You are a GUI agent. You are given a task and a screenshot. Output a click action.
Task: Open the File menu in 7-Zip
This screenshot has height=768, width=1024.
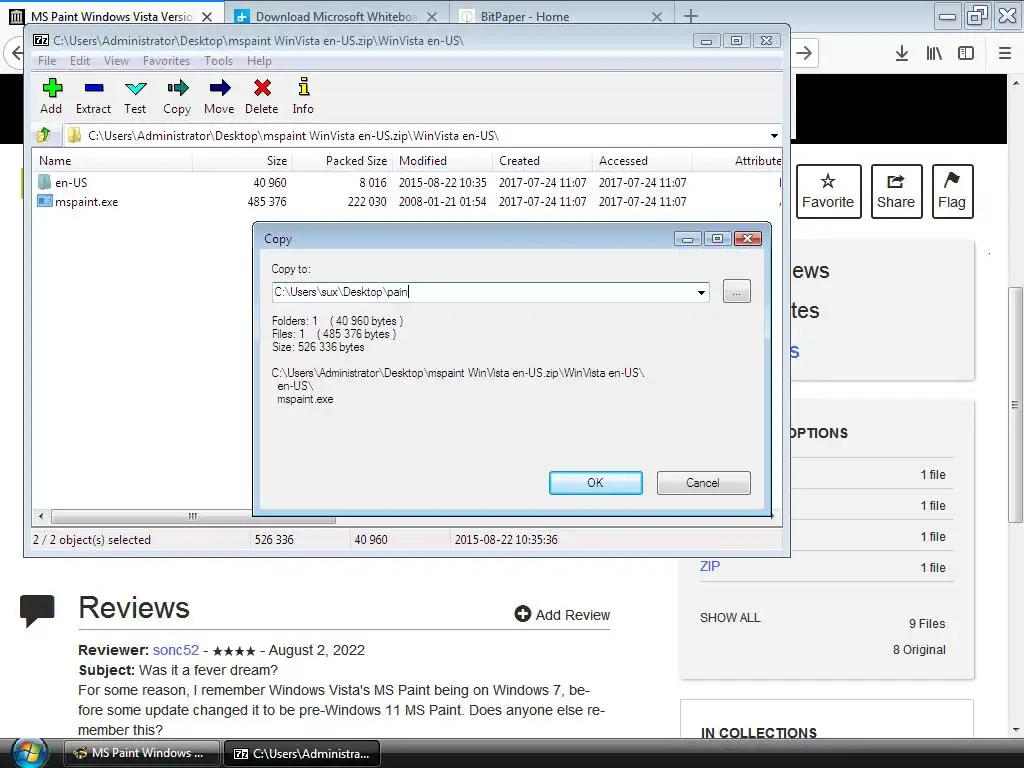point(47,61)
